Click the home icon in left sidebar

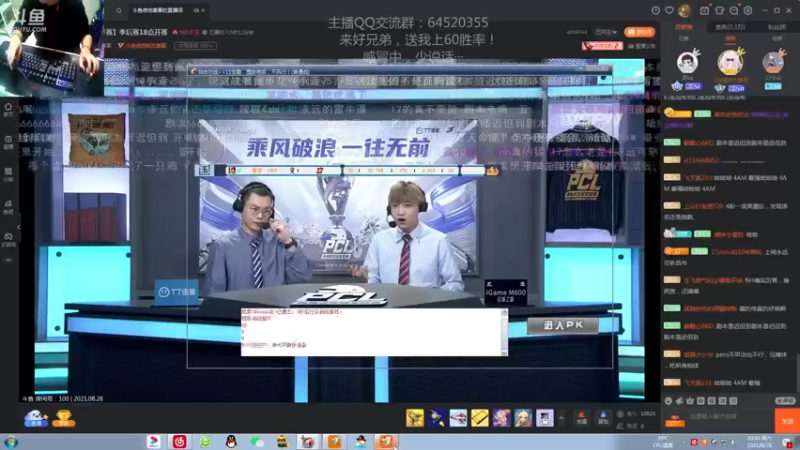tap(8, 109)
